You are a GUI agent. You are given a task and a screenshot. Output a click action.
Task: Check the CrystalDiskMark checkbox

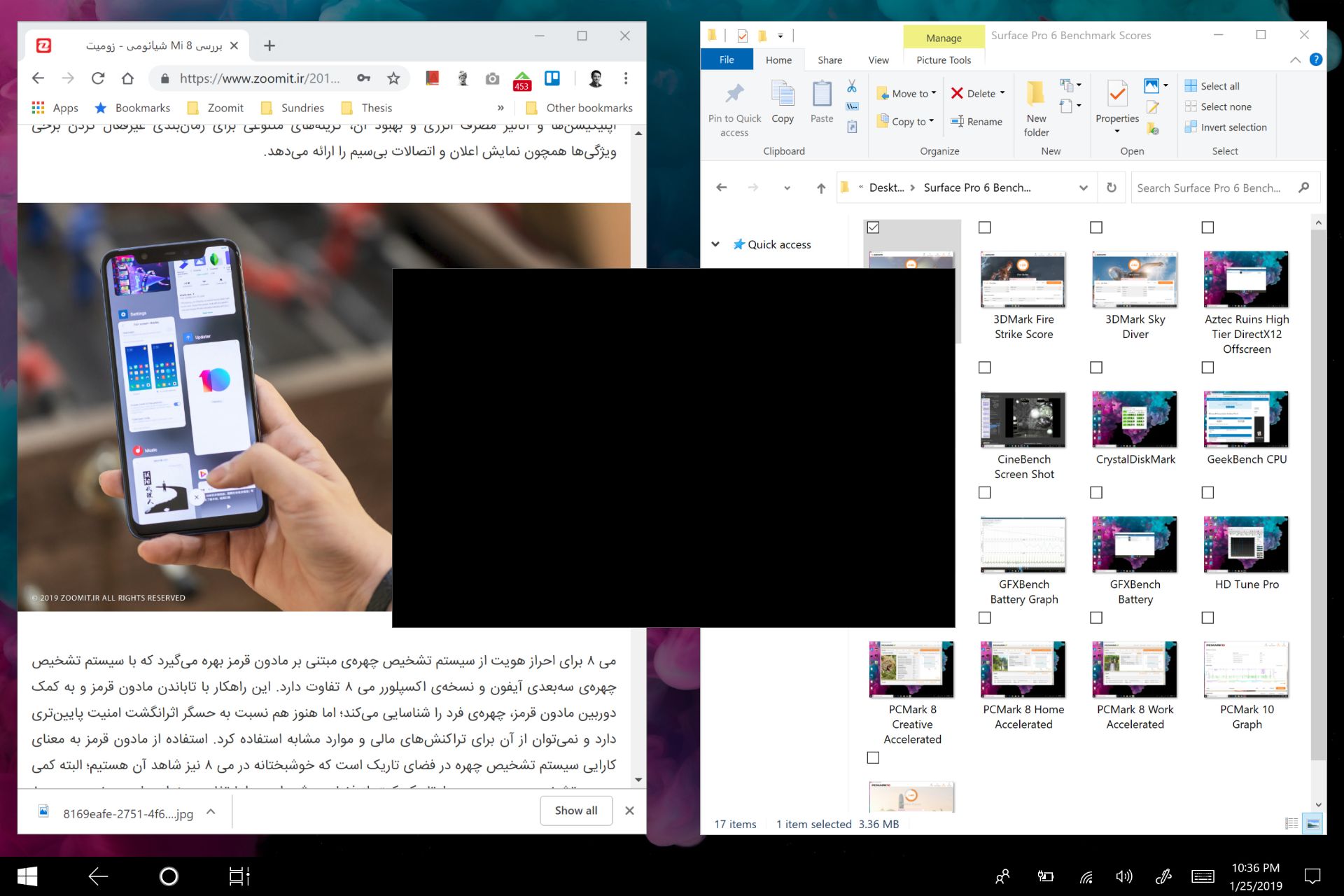(x=1096, y=367)
